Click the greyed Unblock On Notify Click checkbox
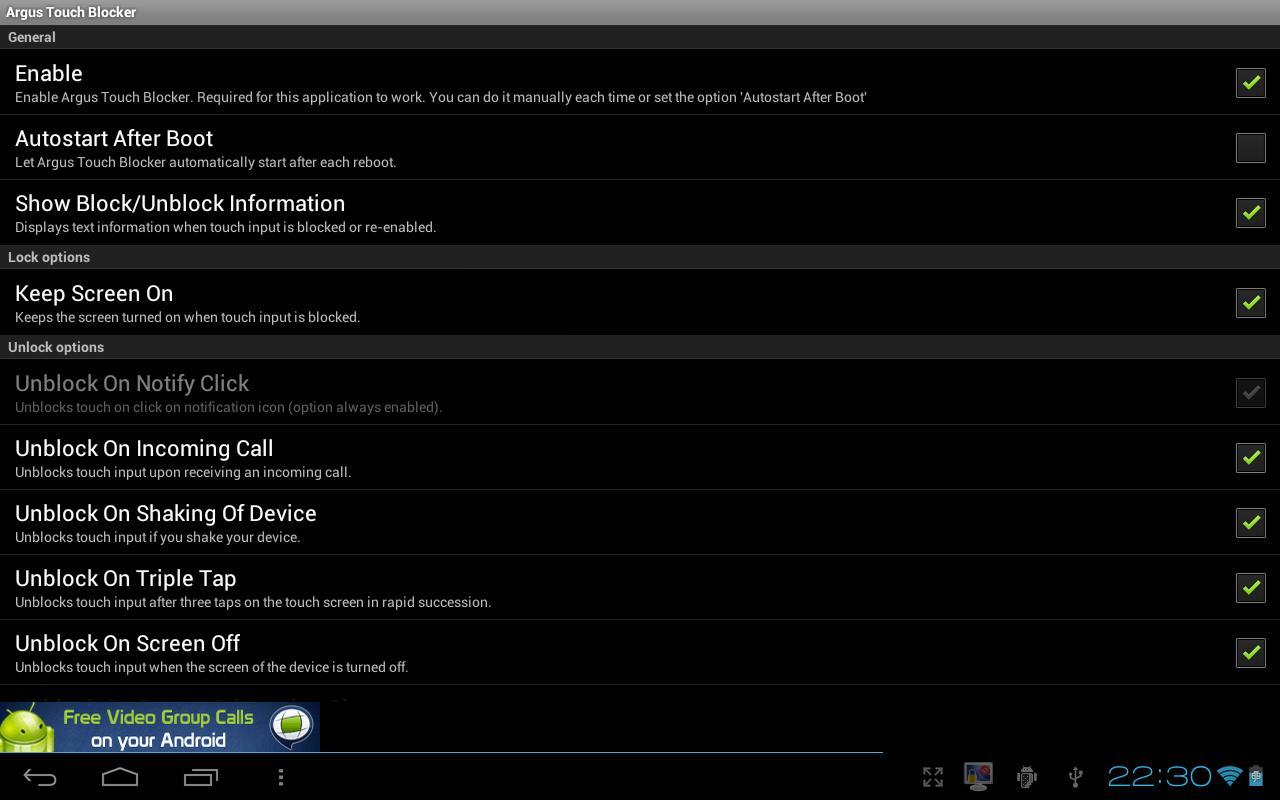Viewport: 1280px width, 800px height. [x=1250, y=392]
